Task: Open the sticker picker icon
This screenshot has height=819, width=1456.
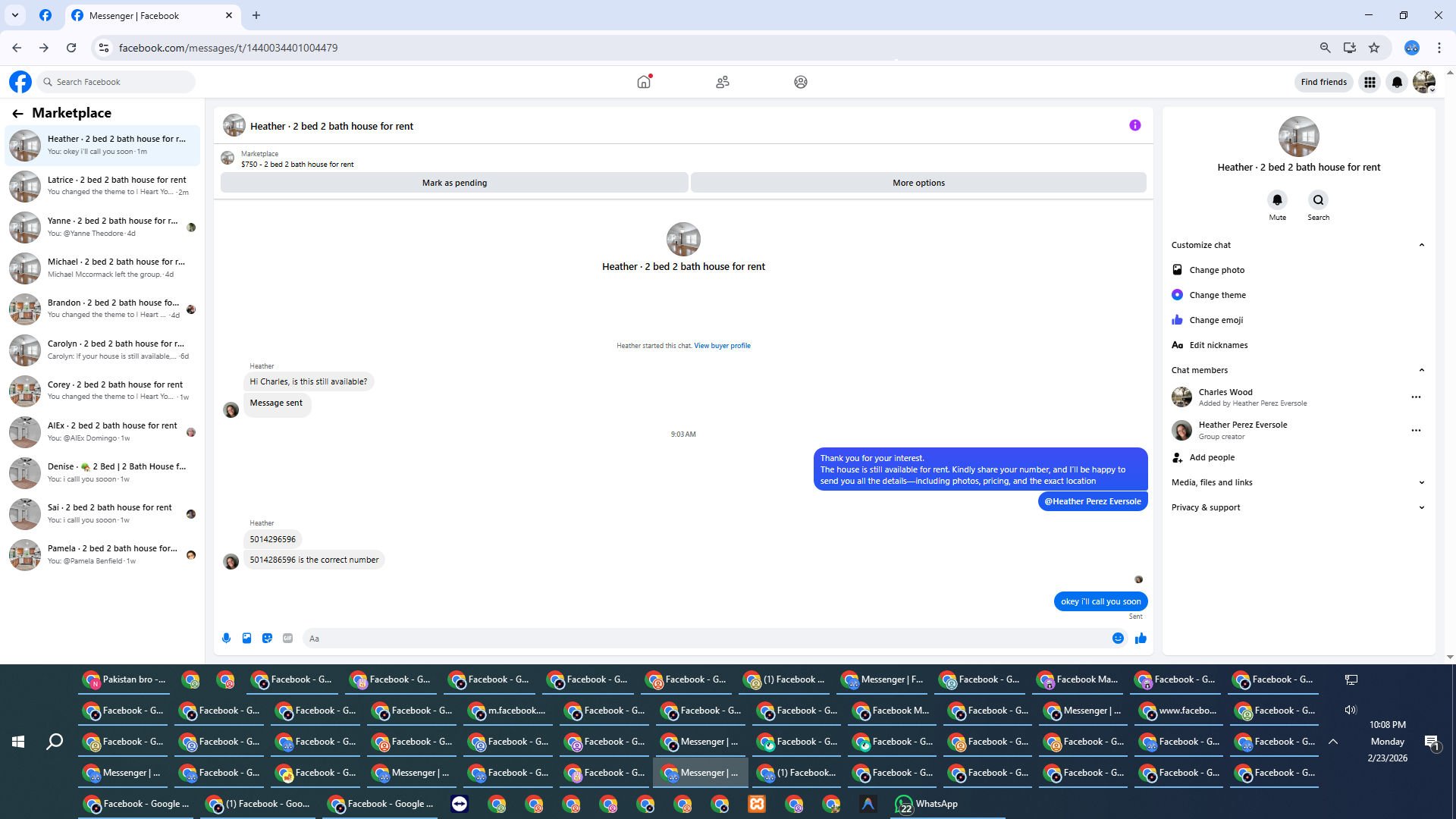Action: click(267, 639)
